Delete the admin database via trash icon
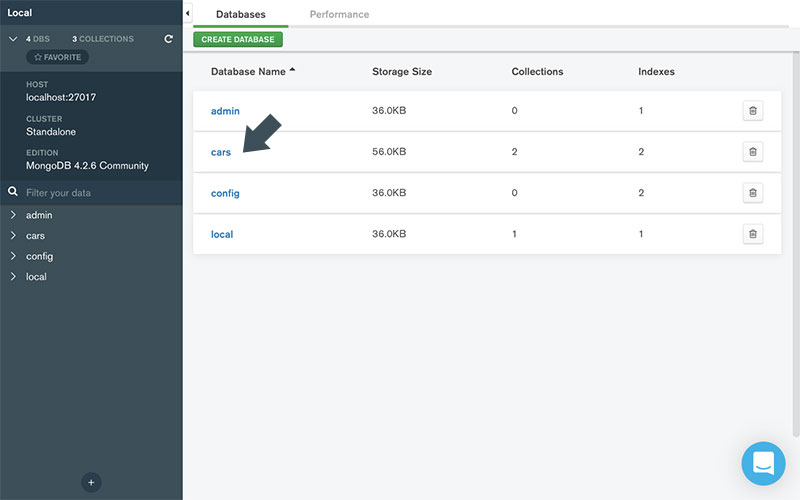 (x=753, y=111)
